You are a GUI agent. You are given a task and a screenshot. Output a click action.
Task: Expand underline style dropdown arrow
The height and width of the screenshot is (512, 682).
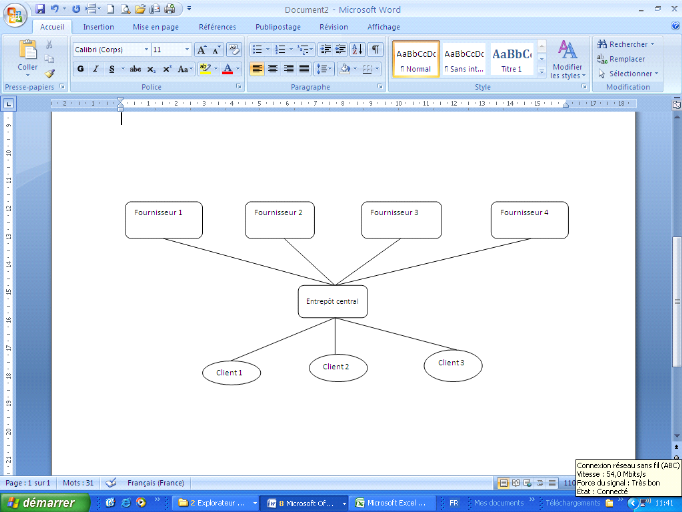122,69
